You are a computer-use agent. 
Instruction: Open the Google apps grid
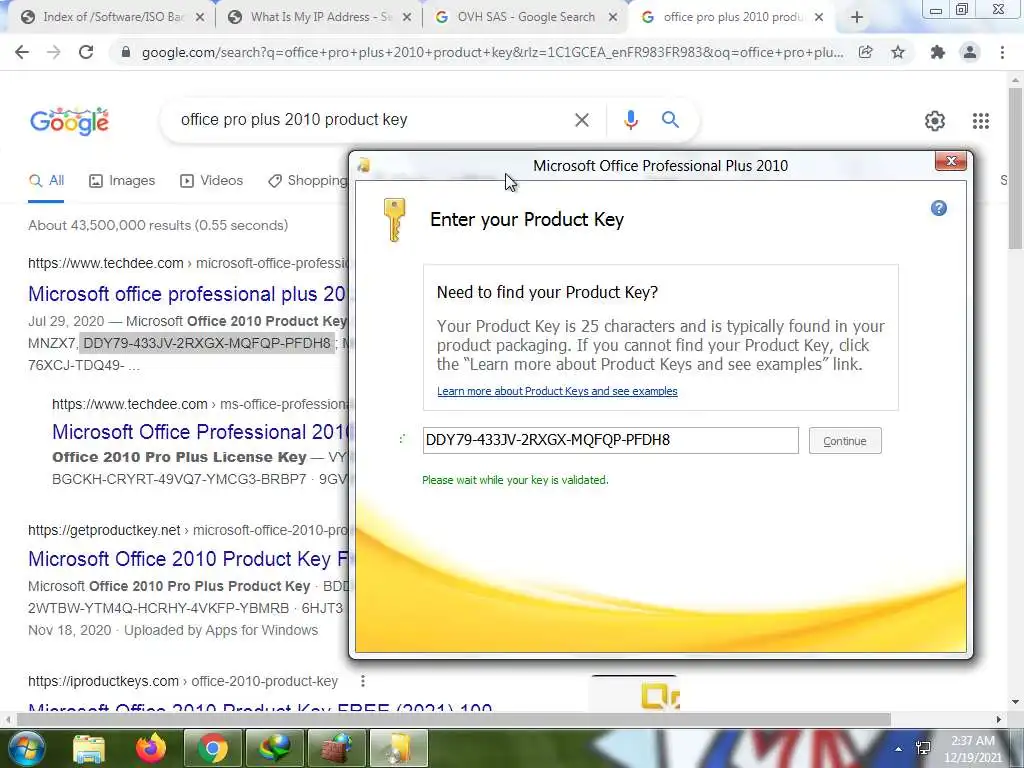pos(980,121)
